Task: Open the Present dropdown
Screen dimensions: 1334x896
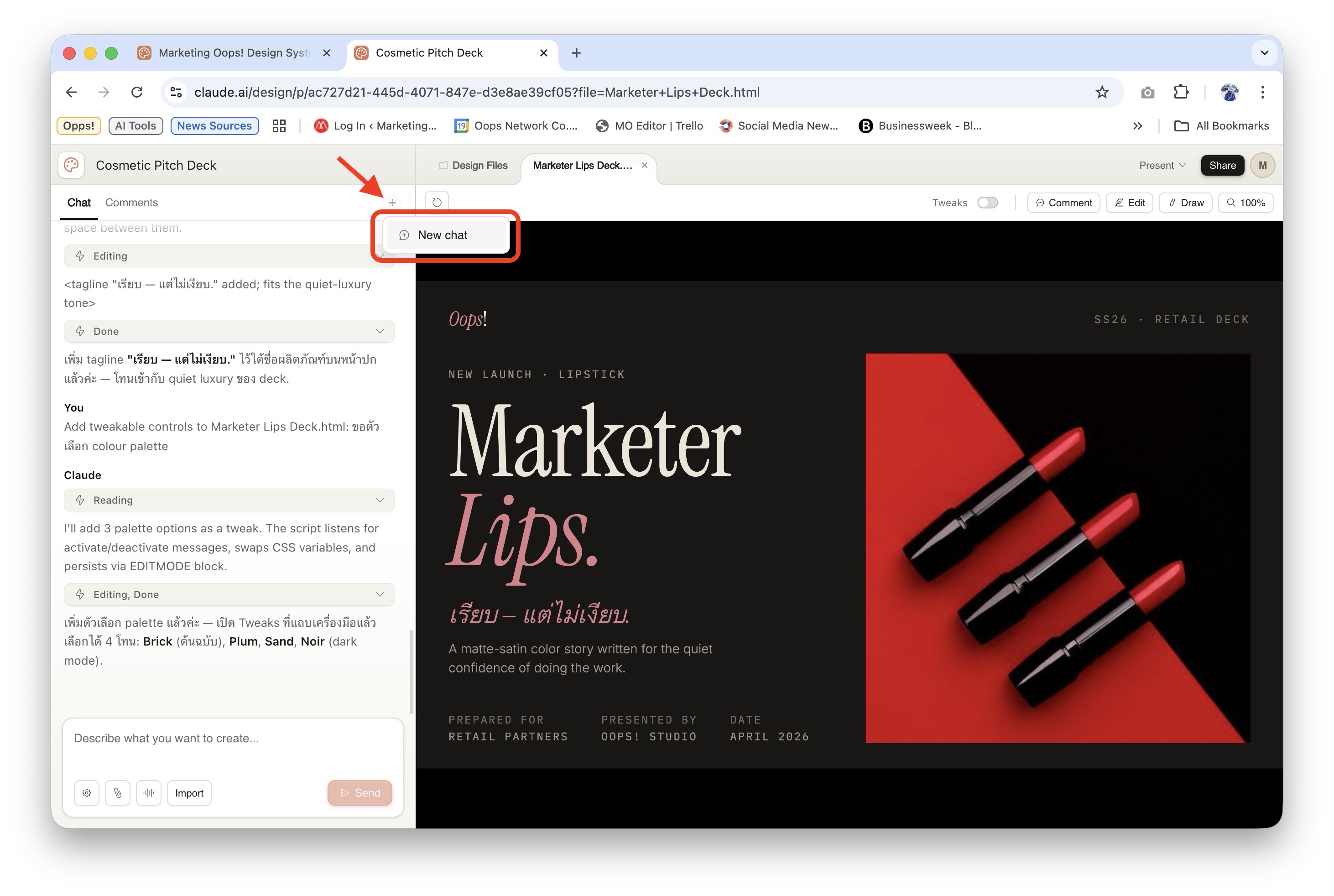Action: pyautogui.click(x=1162, y=165)
